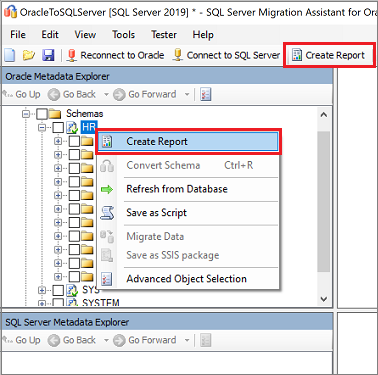Open Go Back dropdown in SQL Server explorer

point(106,340)
